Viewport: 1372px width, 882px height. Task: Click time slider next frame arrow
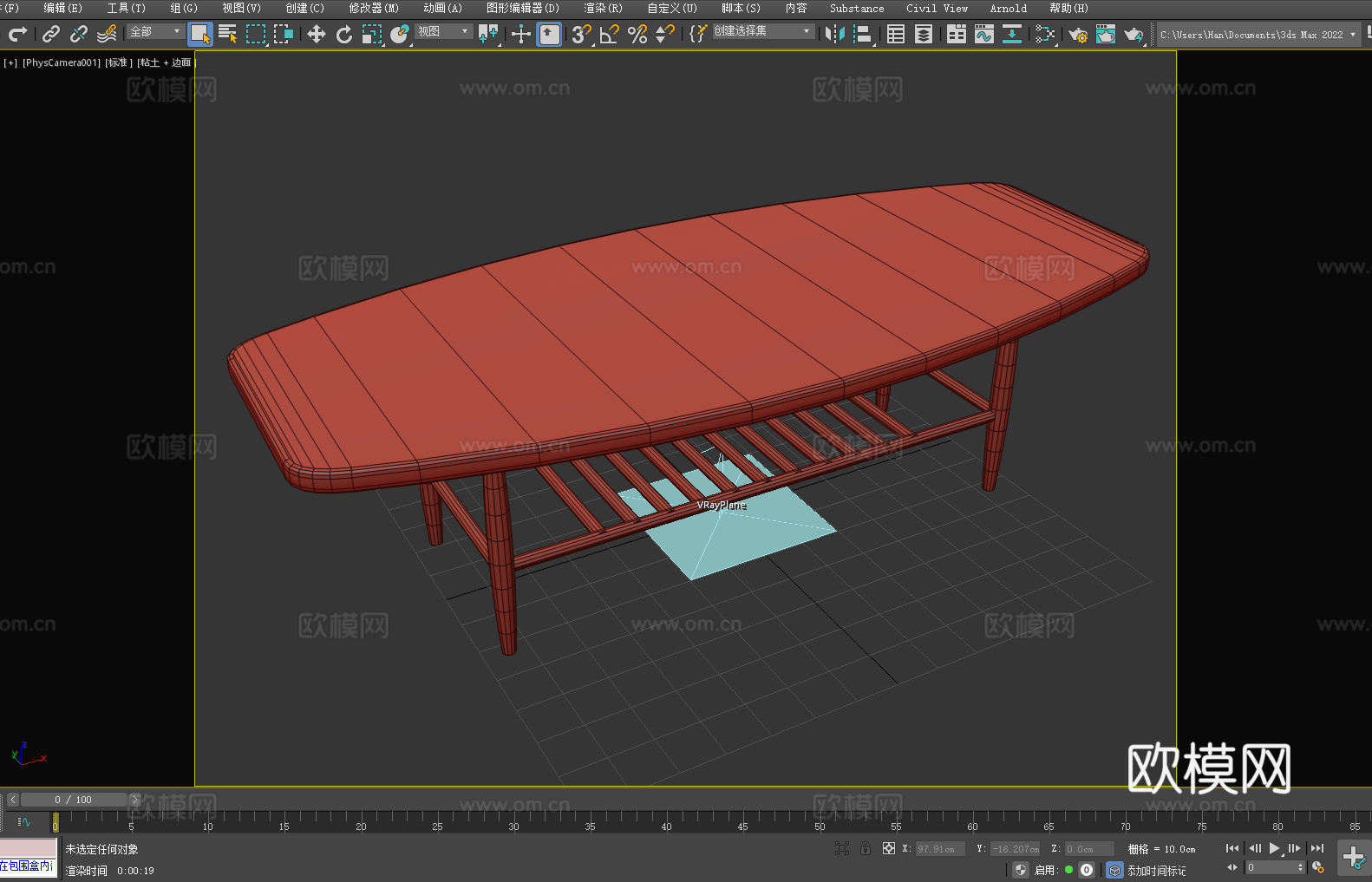pyautogui.click(x=134, y=800)
